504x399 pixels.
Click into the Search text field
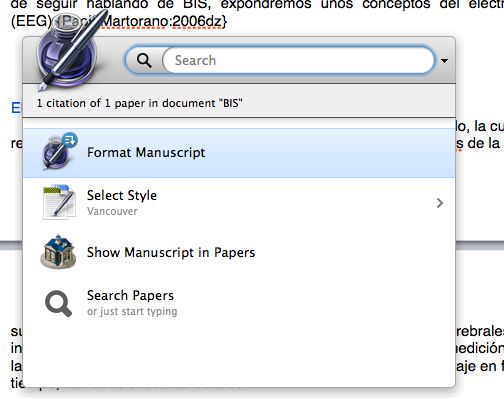click(298, 61)
